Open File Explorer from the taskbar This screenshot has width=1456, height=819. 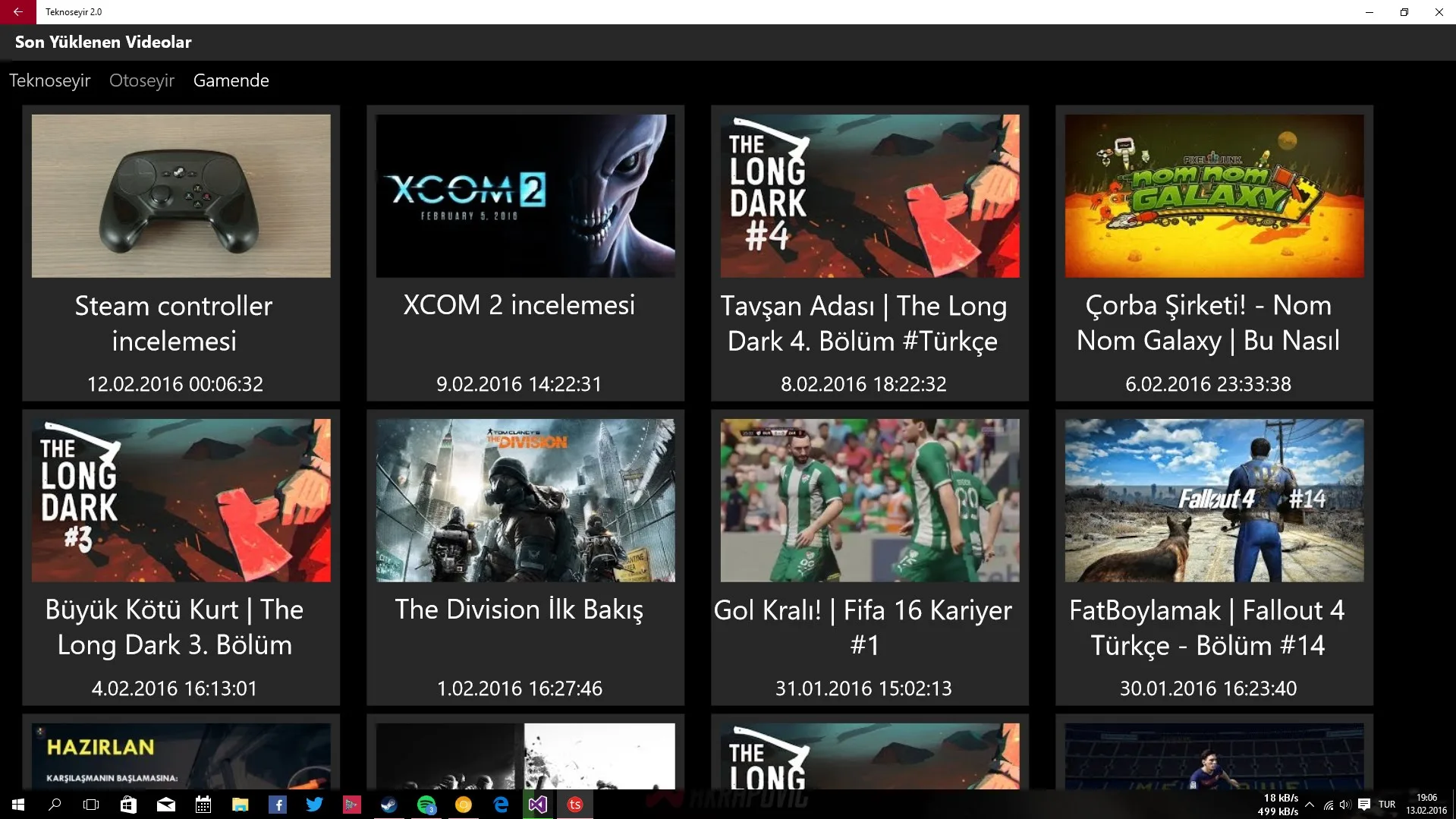point(240,805)
